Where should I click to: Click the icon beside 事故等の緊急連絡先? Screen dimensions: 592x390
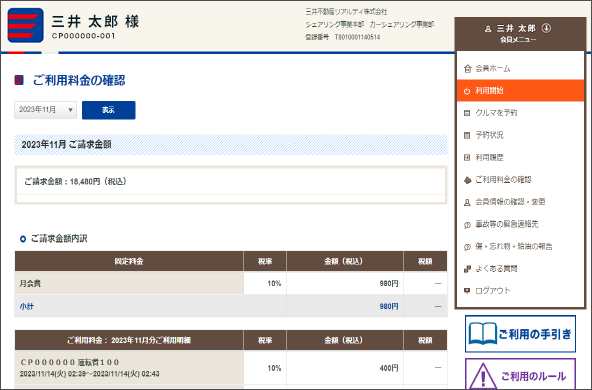click(x=467, y=225)
